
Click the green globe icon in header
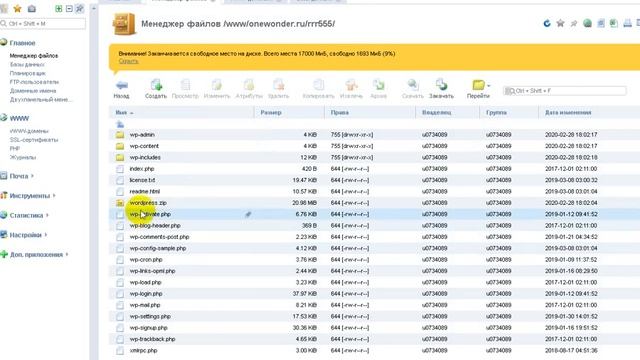coord(587,24)
